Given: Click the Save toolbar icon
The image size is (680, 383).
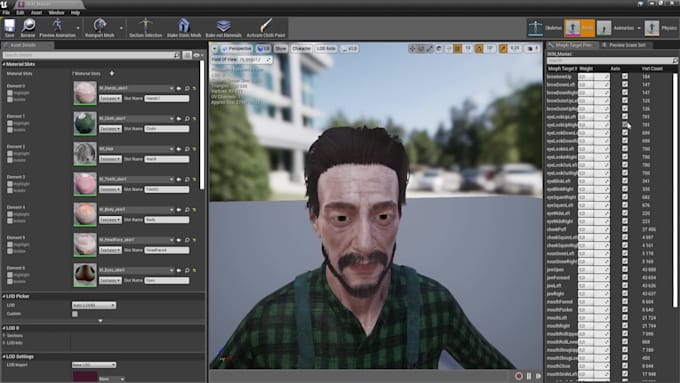Looking at the screenshot, I should (9, 26).
